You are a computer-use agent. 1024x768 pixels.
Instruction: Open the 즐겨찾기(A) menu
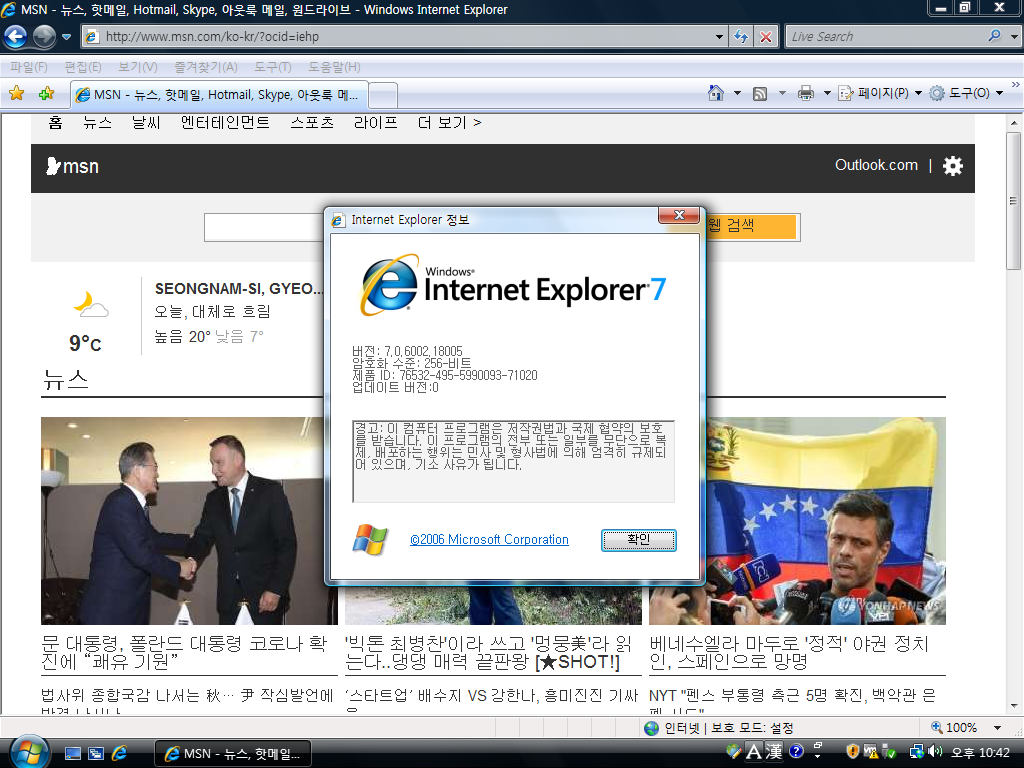pyautogui.click(x=206, y=67)
